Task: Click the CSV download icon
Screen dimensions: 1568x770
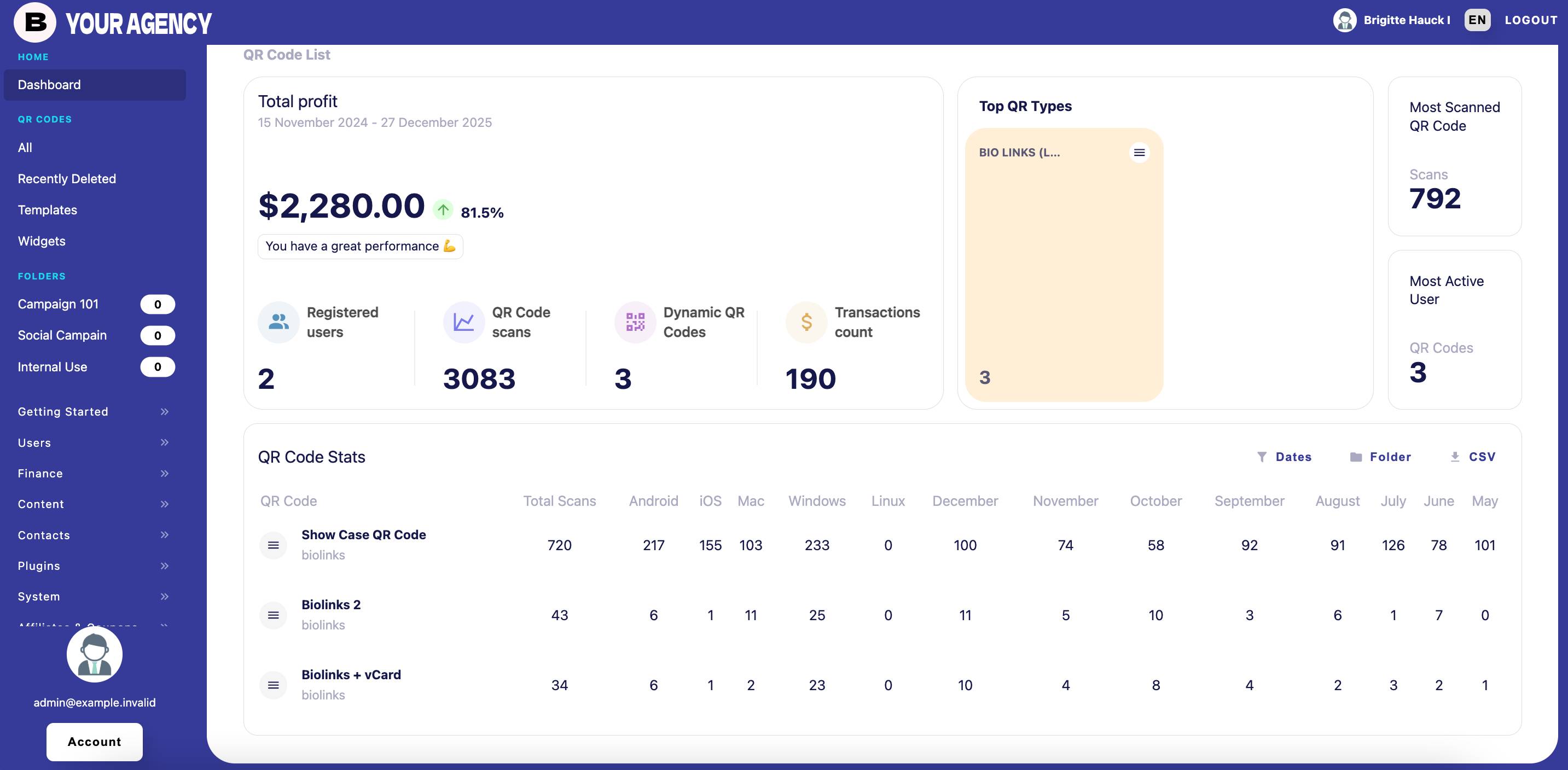Action: tap(1455, 457)
